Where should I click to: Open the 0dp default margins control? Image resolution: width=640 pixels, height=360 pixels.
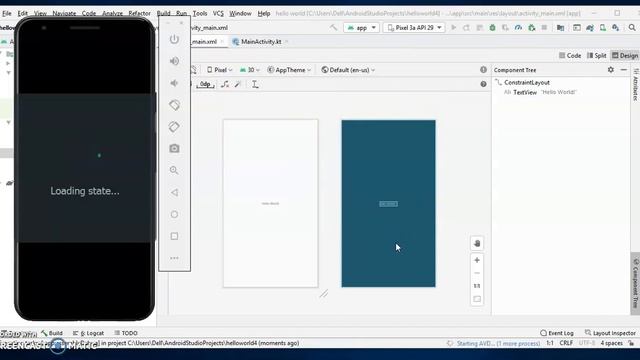pos(205,84)
